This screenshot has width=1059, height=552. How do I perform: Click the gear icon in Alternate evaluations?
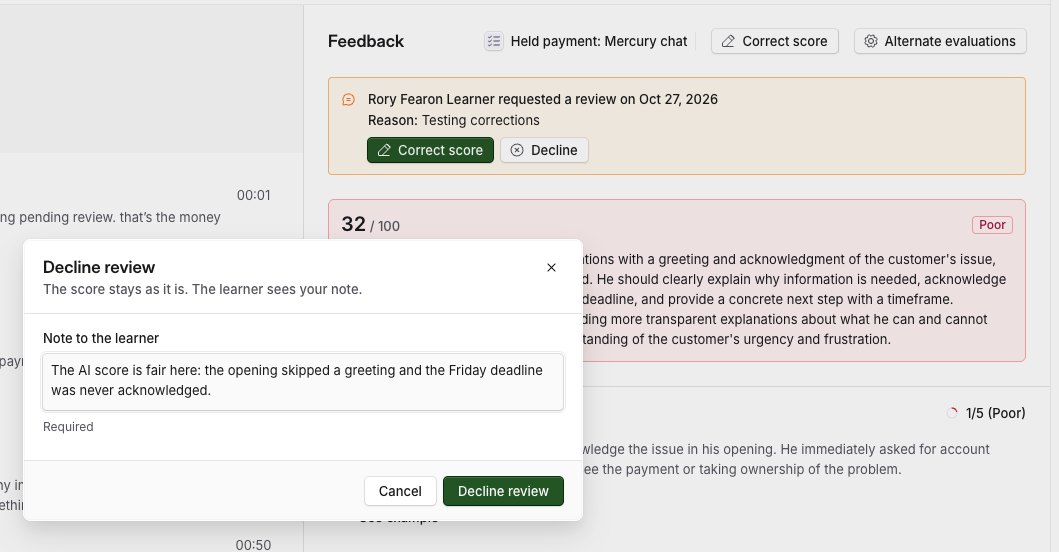(871, 41)
